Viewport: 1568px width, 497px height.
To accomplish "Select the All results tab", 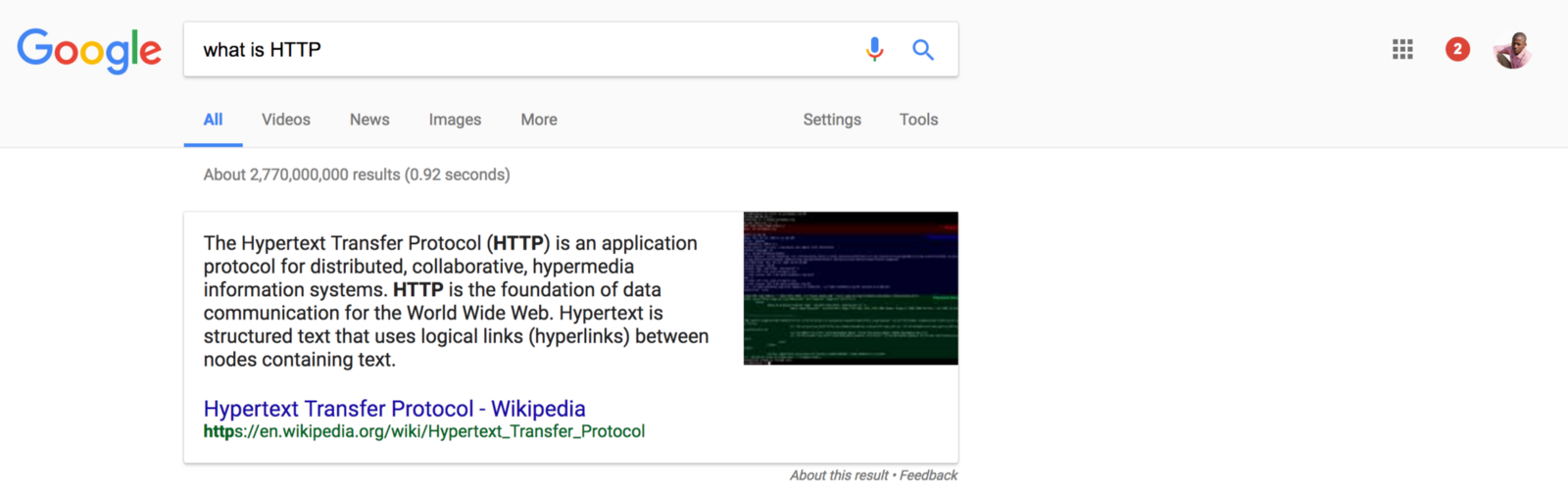I will 213,120.
